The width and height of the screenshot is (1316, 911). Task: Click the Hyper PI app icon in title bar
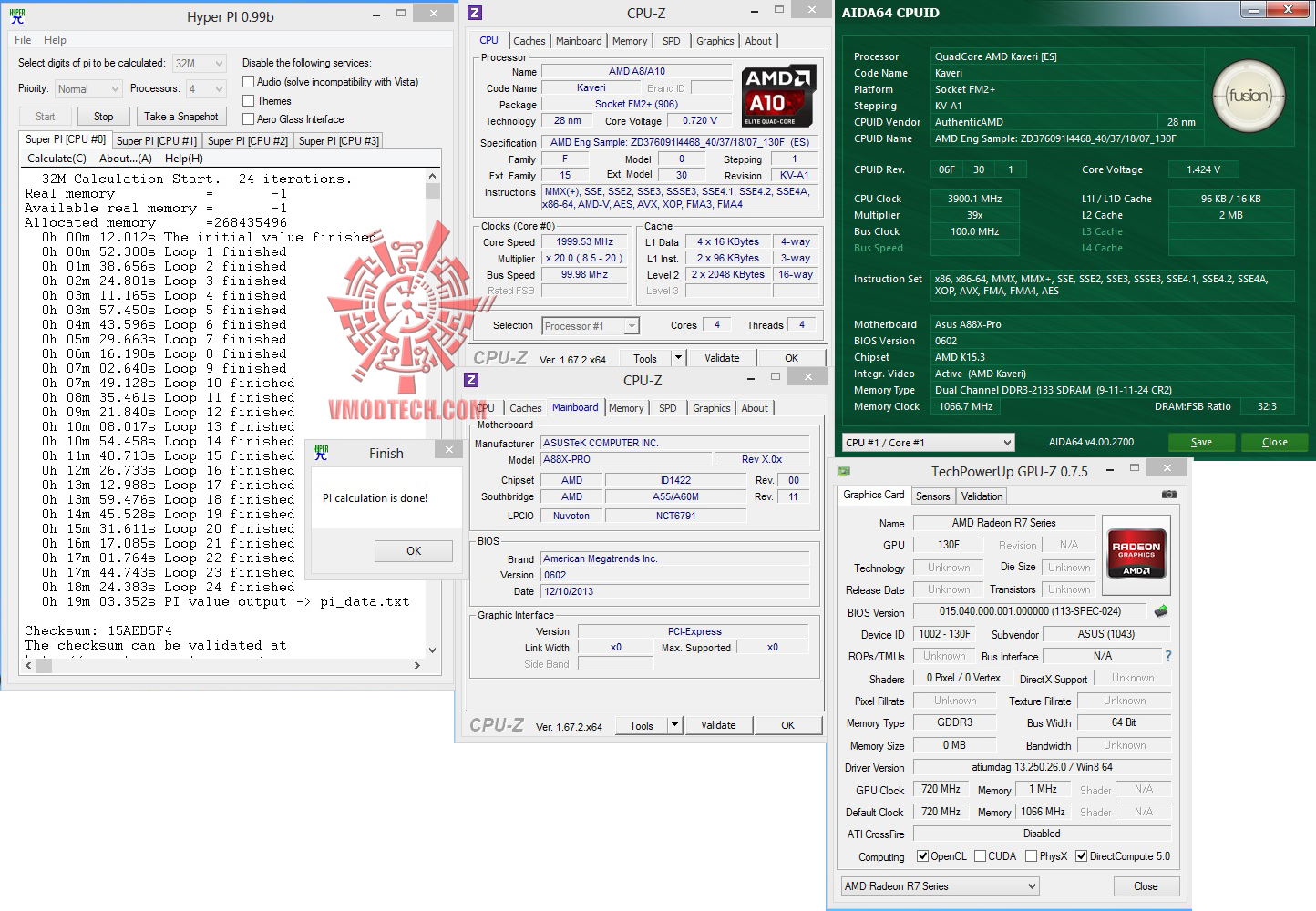point(16,16)
